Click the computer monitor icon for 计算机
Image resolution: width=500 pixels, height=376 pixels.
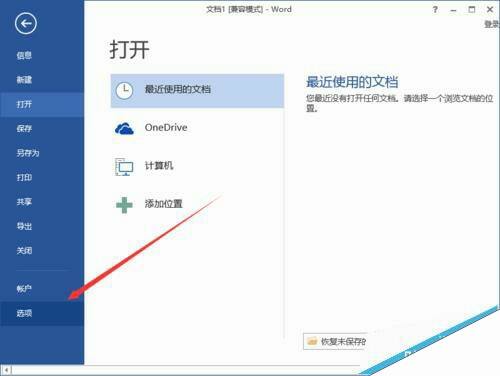[124, 167]
